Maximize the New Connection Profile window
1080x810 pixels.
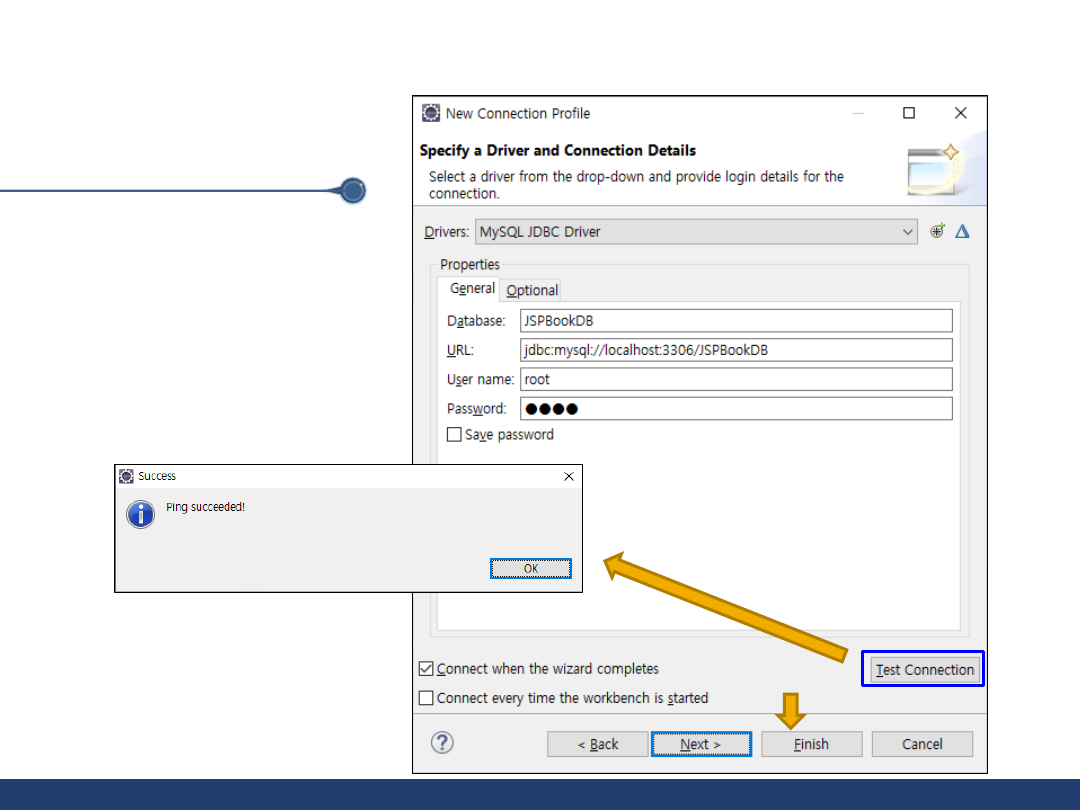pyautogui.click(x=909, y=113)
